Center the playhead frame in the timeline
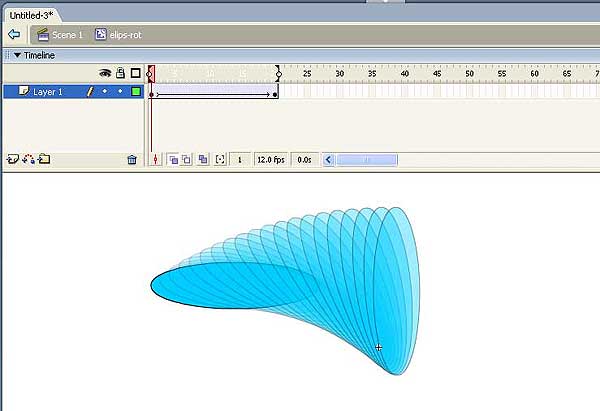 [x=154, y=159]
